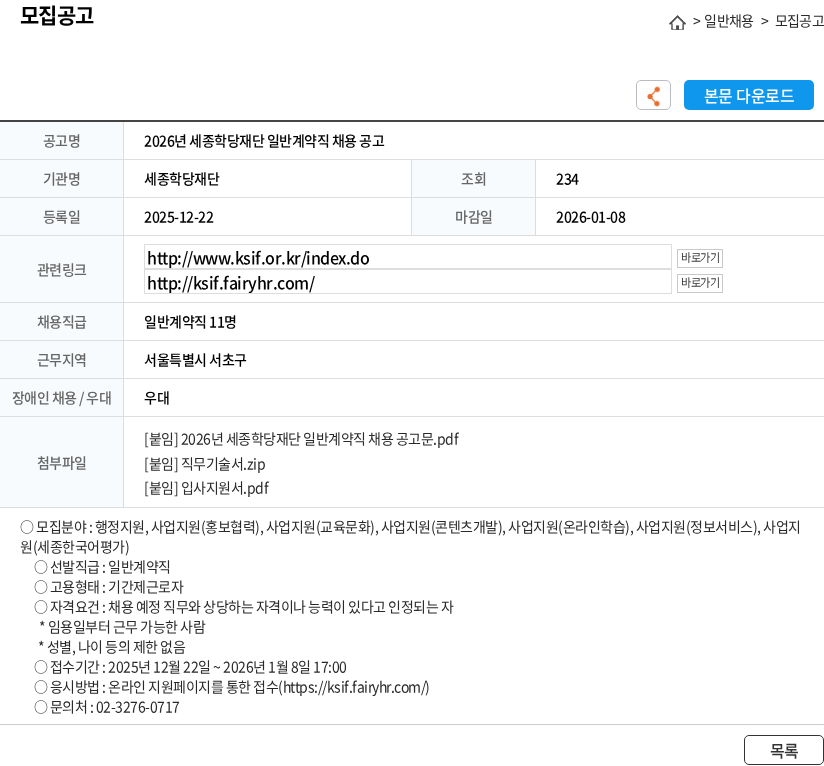824x766 pixels.
Task: Click 바로가기 next to ksif.fairyhr.com link
Action: [x=699, y=283]
